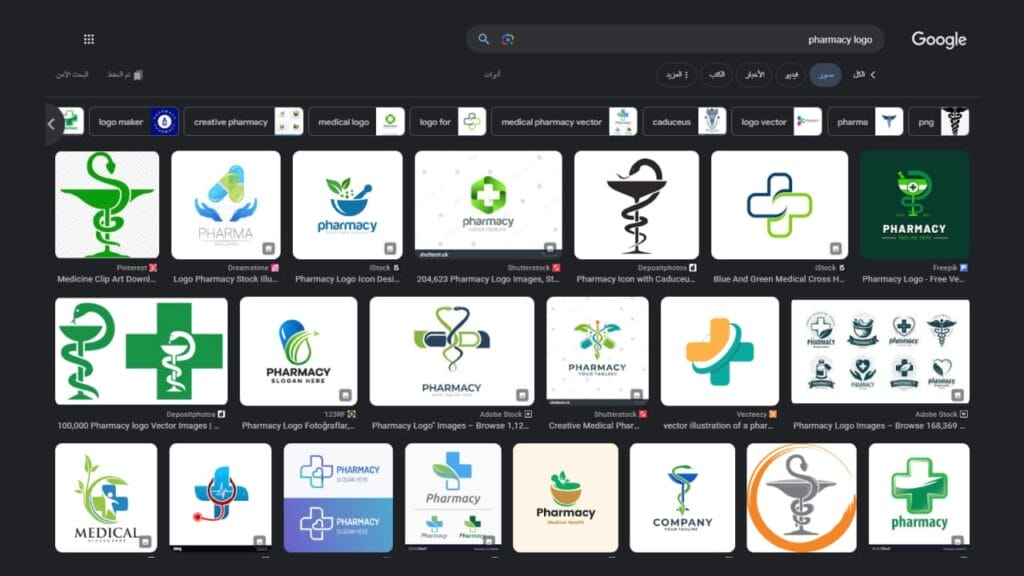
Task: Open the الكتب (Books) tab
Action: click(716, 75)
